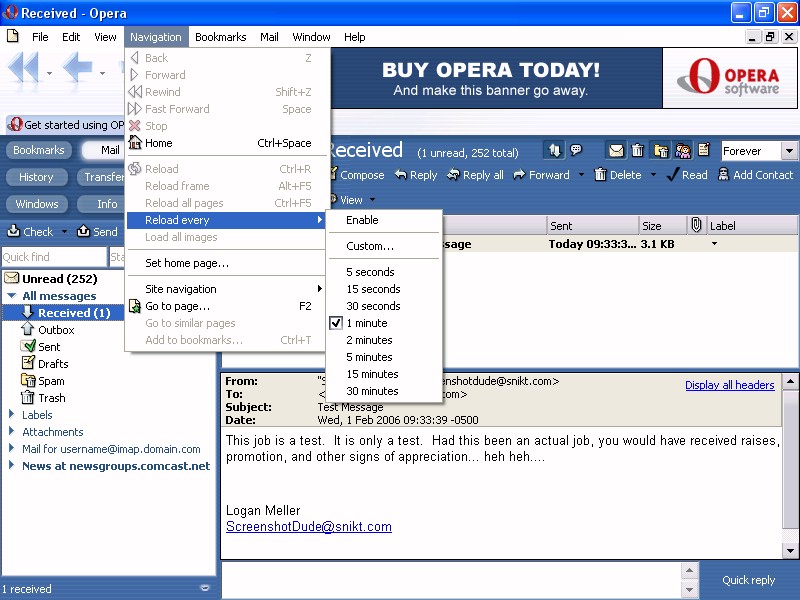Click the speech bubble icon in mail header
Viewport: 800px width, 600px height.
577,150
